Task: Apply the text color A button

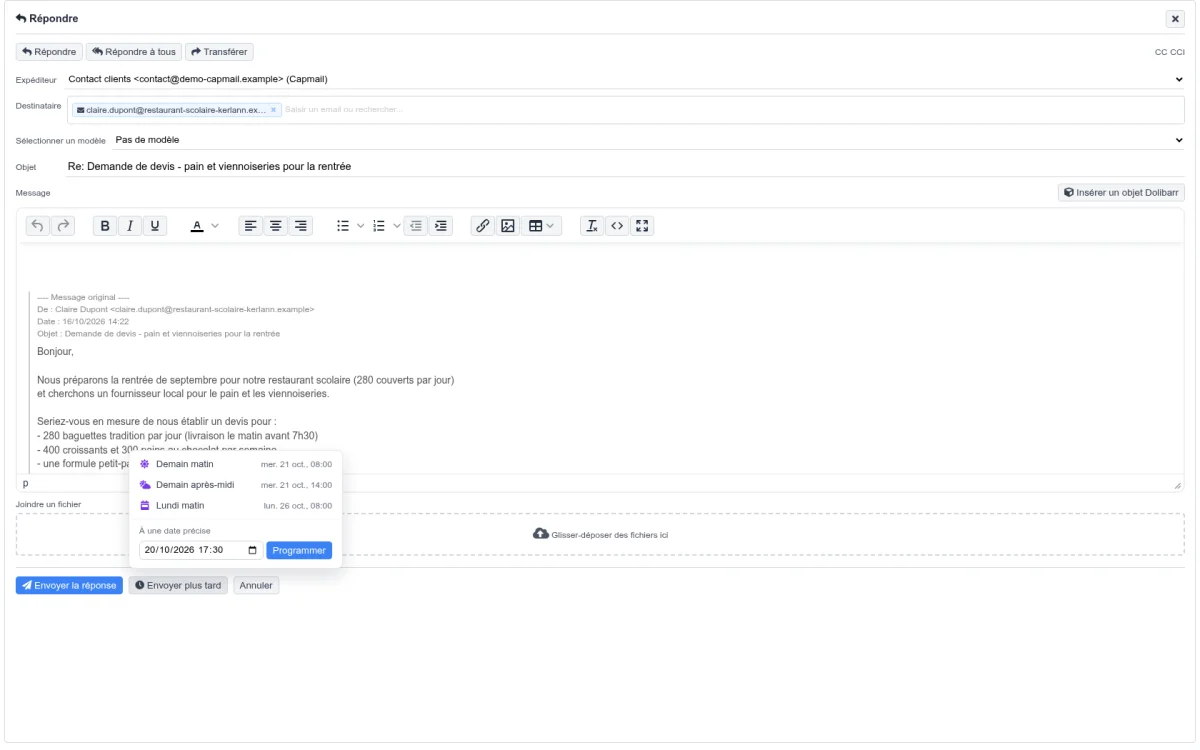Action: (x=198, y=226)
